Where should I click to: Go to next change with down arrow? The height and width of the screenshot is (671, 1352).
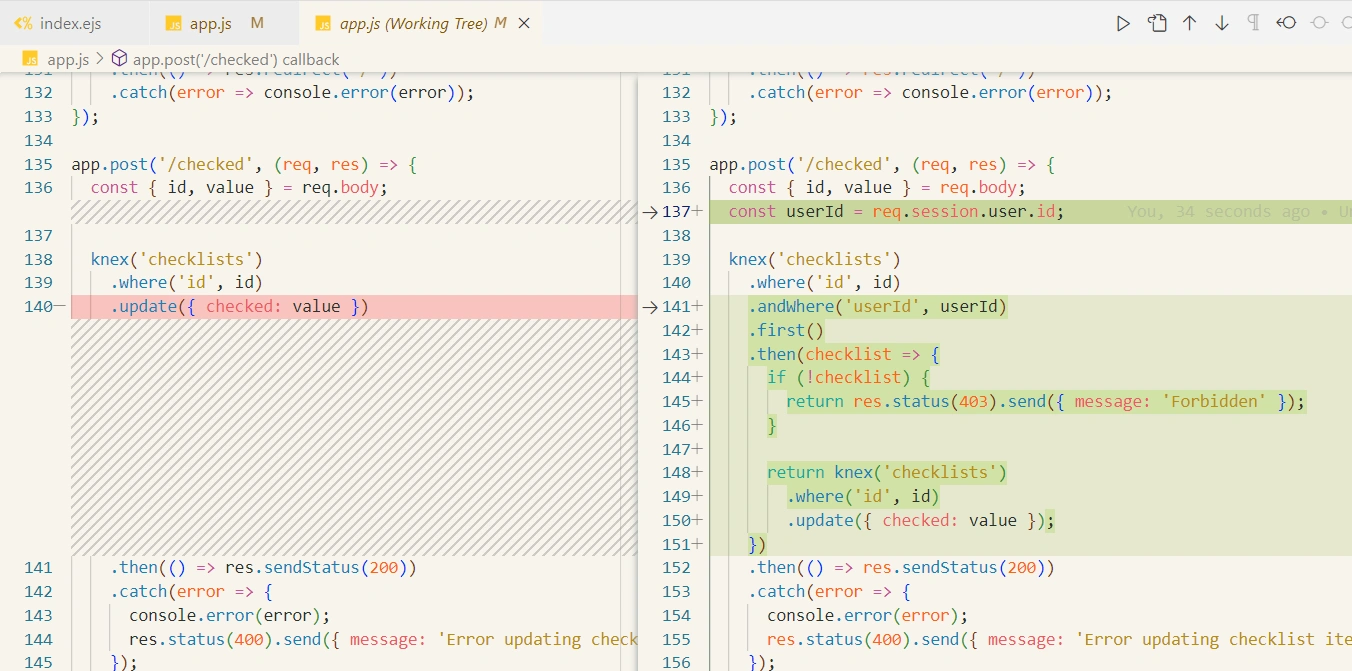click(1221, 23)
